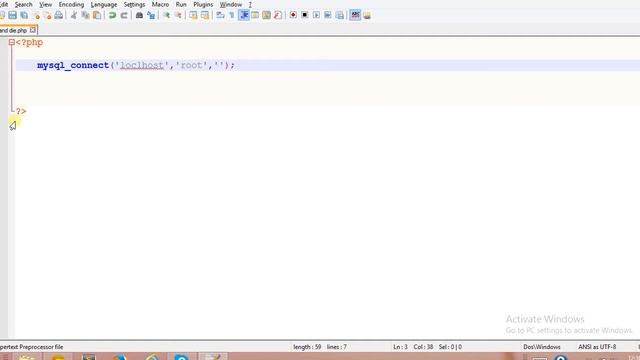Image resolution: width=640 pixels, height=360 pixels.
Task: Stop macro recording with black square
Action: tap(304, 15)
